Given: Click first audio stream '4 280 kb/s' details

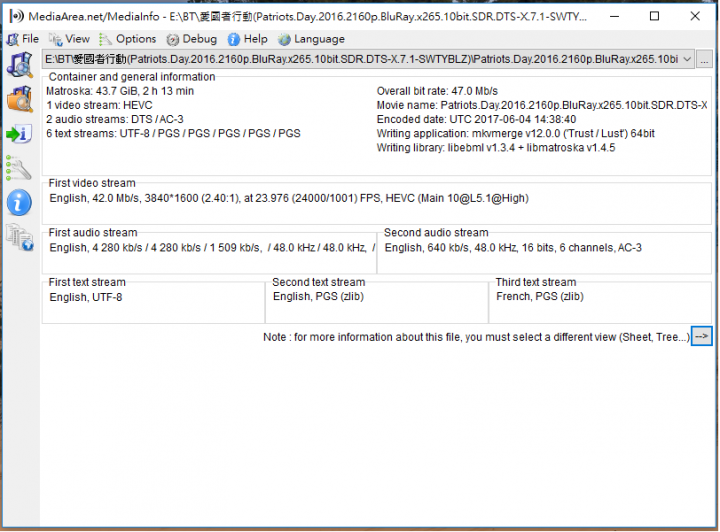Looking at the screenshot, I should [x=213, y=248].
